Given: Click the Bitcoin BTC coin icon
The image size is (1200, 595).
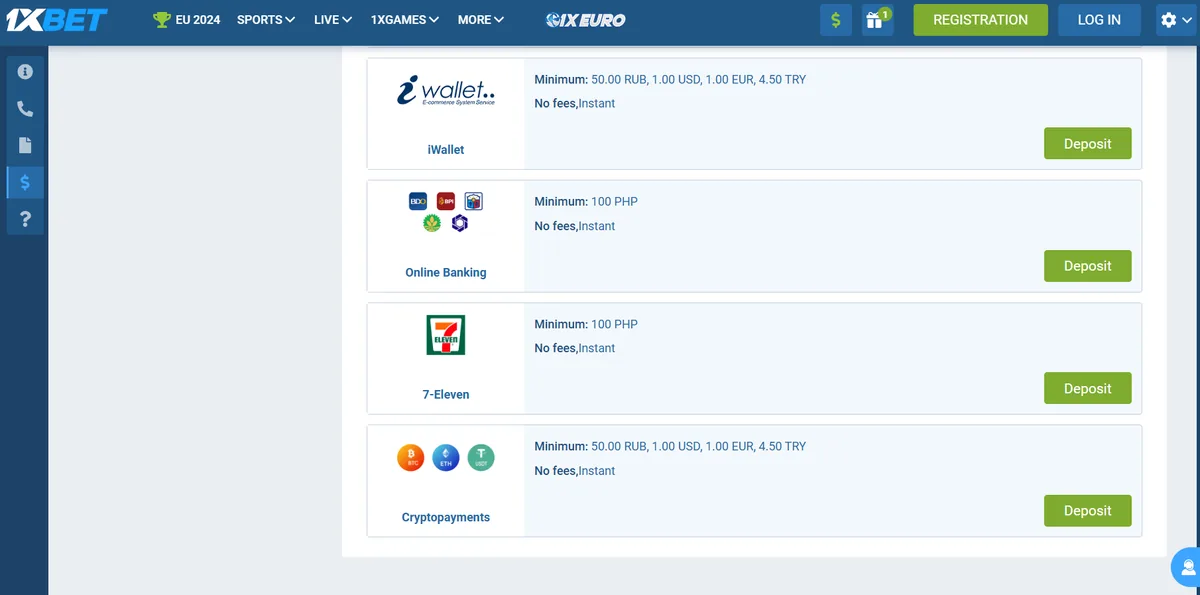Looking at the screenshot, I should [x=411, y=458].
